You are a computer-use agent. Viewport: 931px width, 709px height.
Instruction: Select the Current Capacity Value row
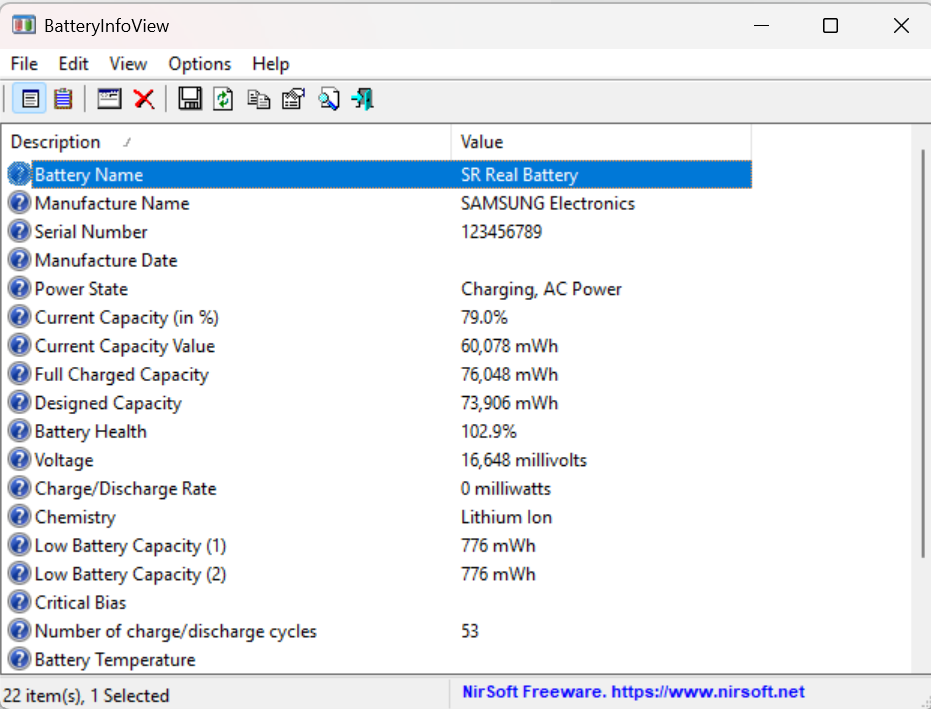click(380, 346)
